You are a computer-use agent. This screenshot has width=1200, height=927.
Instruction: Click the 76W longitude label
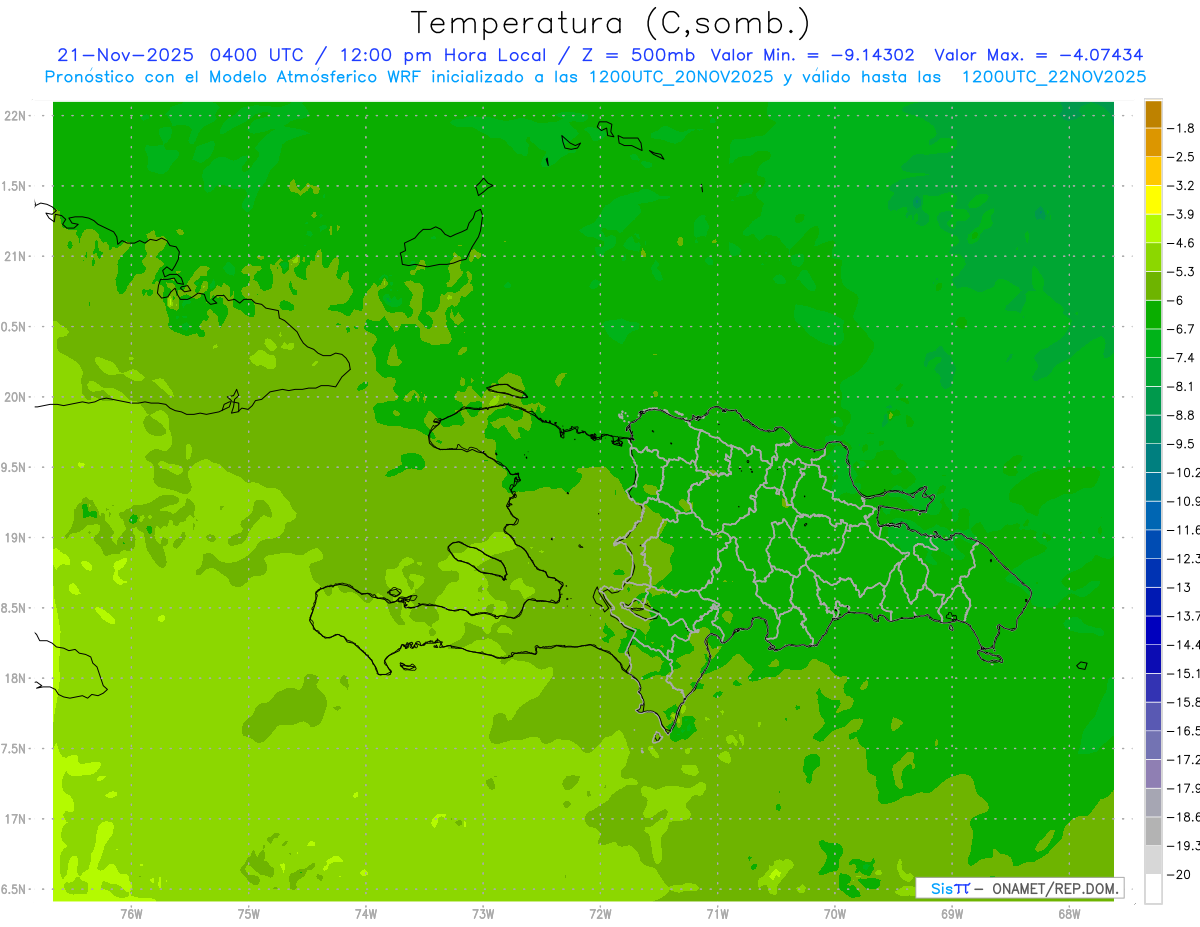pyautogui.click(x=131, y=913)
